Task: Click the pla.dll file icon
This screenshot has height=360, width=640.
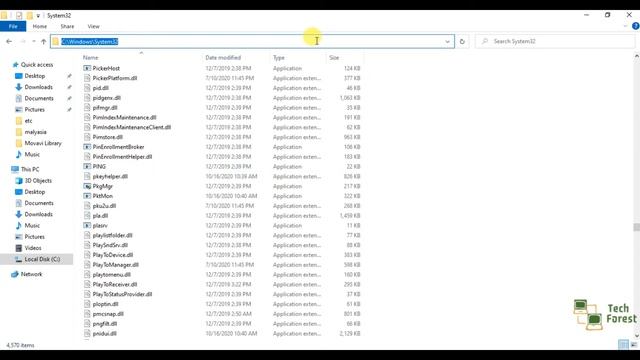Action: 87,216
